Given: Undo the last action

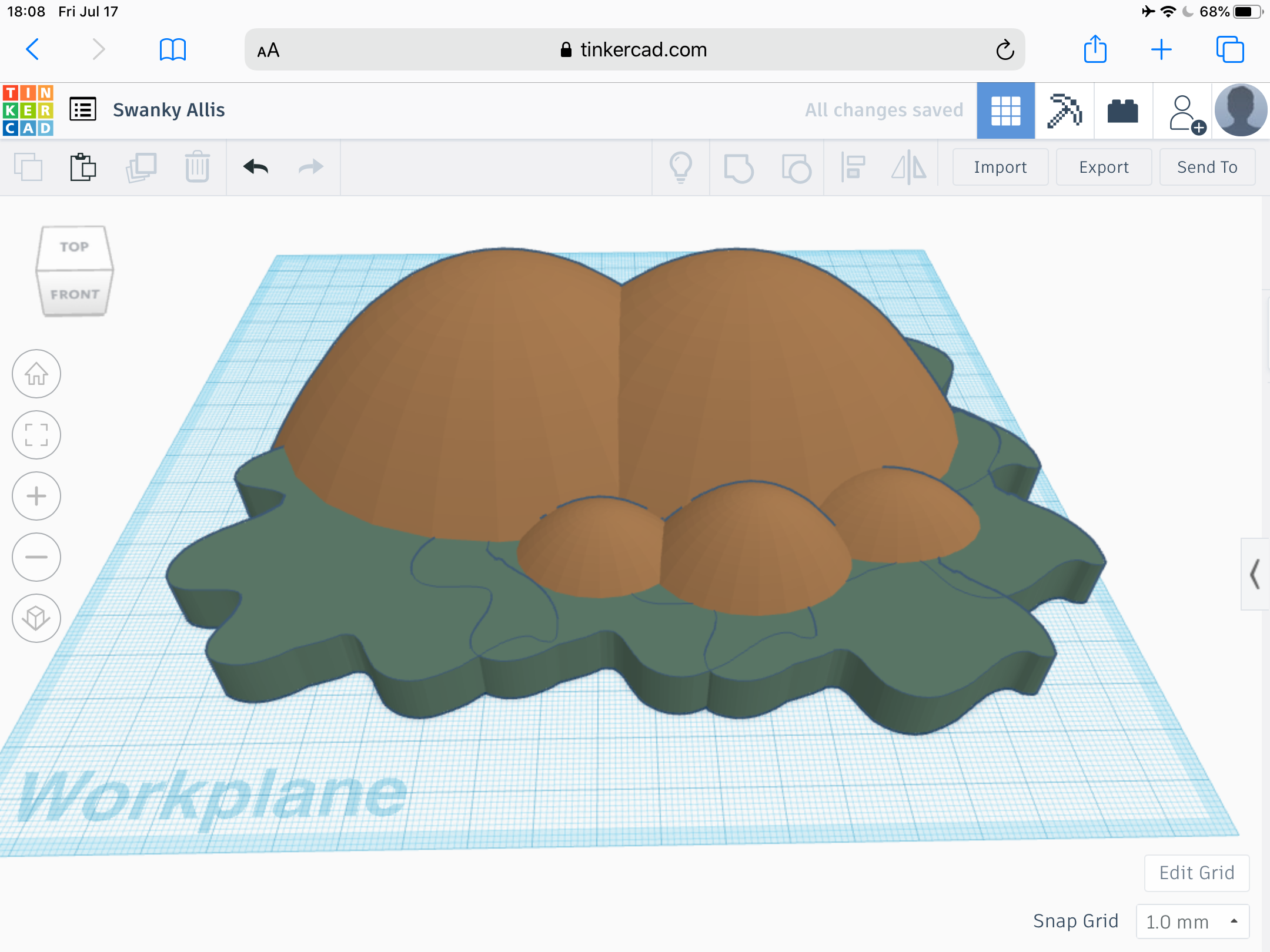Looking at the screenshot, I should pyautogui.click(x=256, y=167).
